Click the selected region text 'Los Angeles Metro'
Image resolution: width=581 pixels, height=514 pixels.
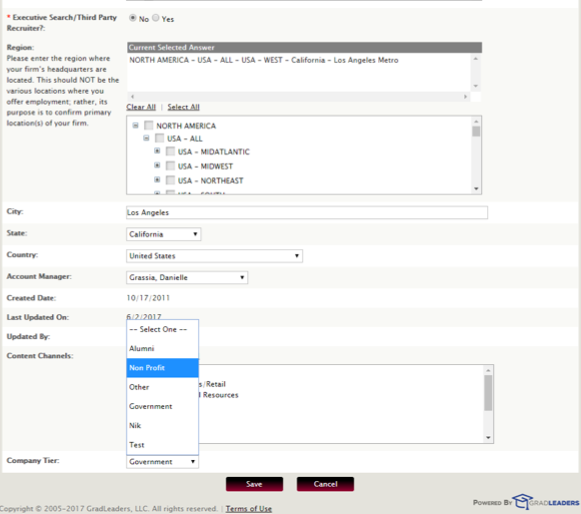366,60
